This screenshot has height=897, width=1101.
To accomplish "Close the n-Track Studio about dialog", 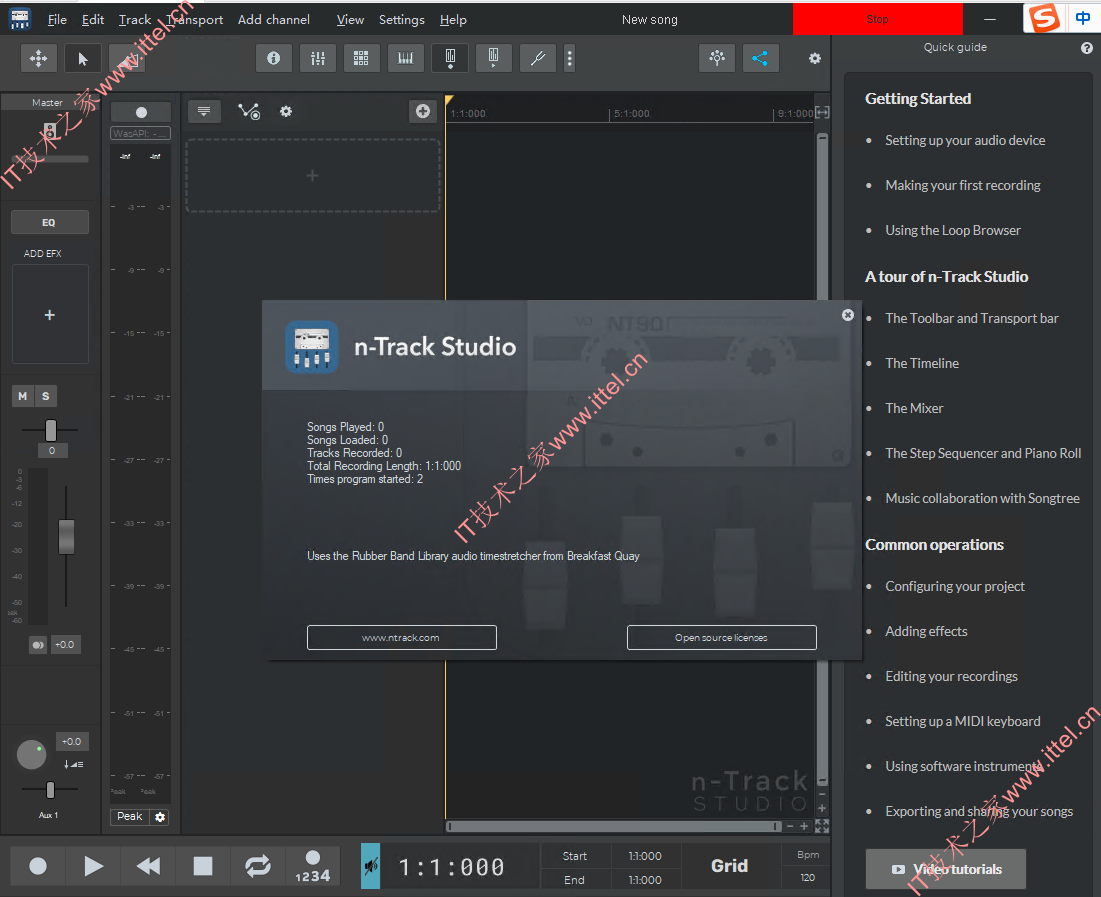I will [848, 315].
